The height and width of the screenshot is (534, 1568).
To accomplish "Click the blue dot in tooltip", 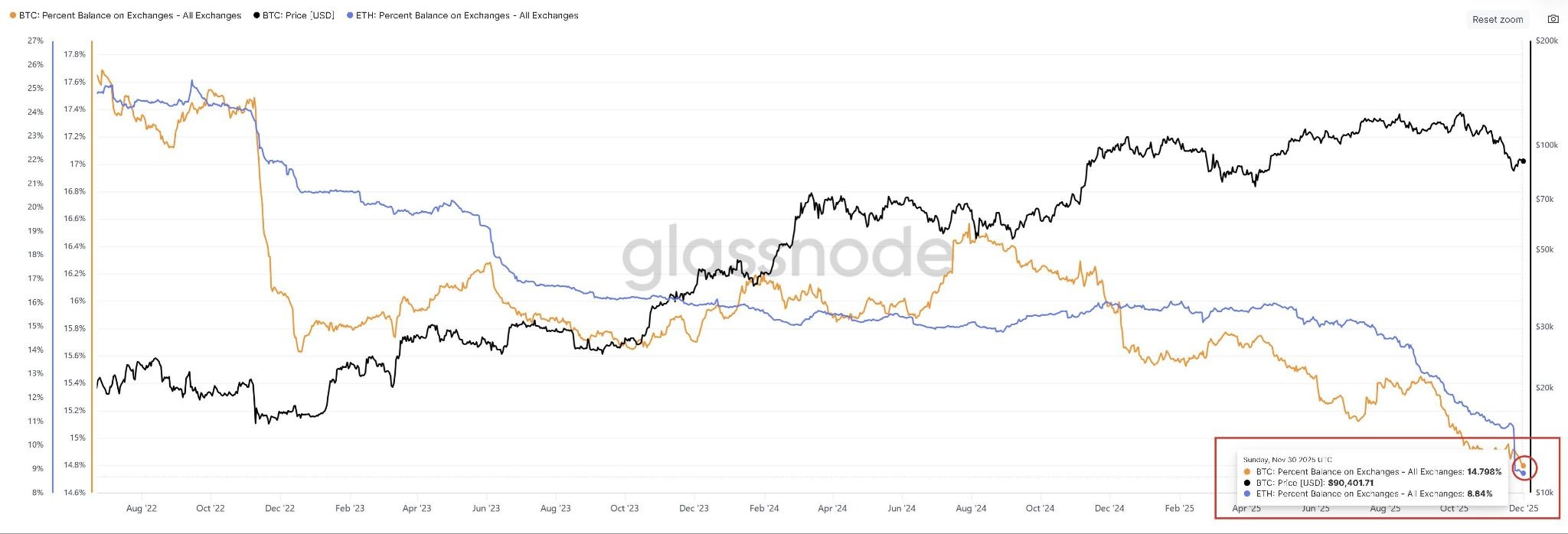I will click(1248, 494).
